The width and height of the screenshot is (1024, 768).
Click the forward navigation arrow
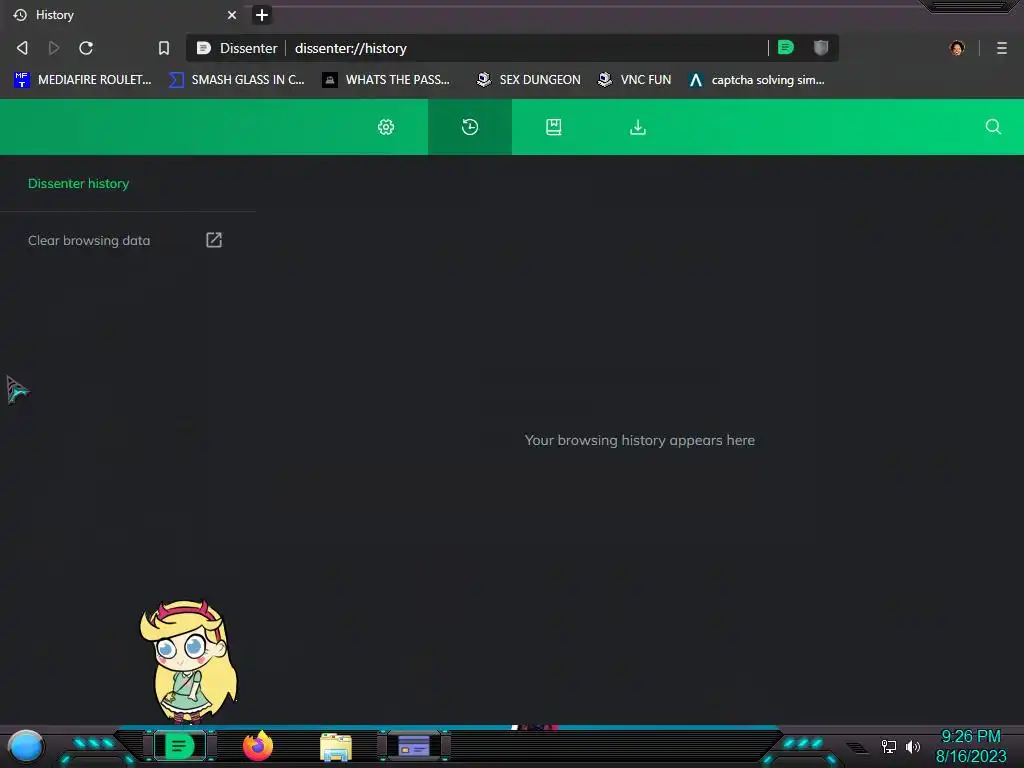(54, 48)
